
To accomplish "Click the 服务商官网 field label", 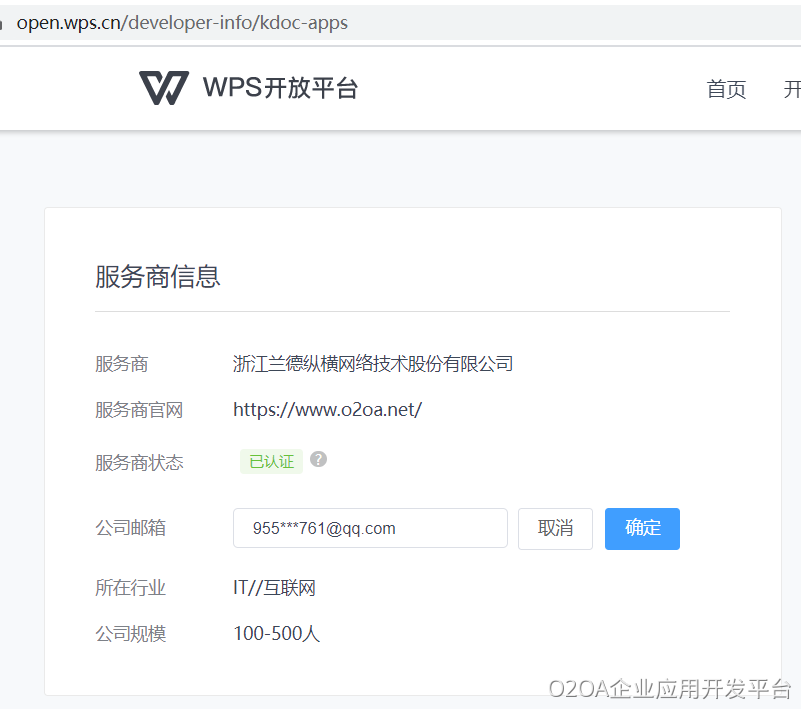I will (x=139, y=410).
